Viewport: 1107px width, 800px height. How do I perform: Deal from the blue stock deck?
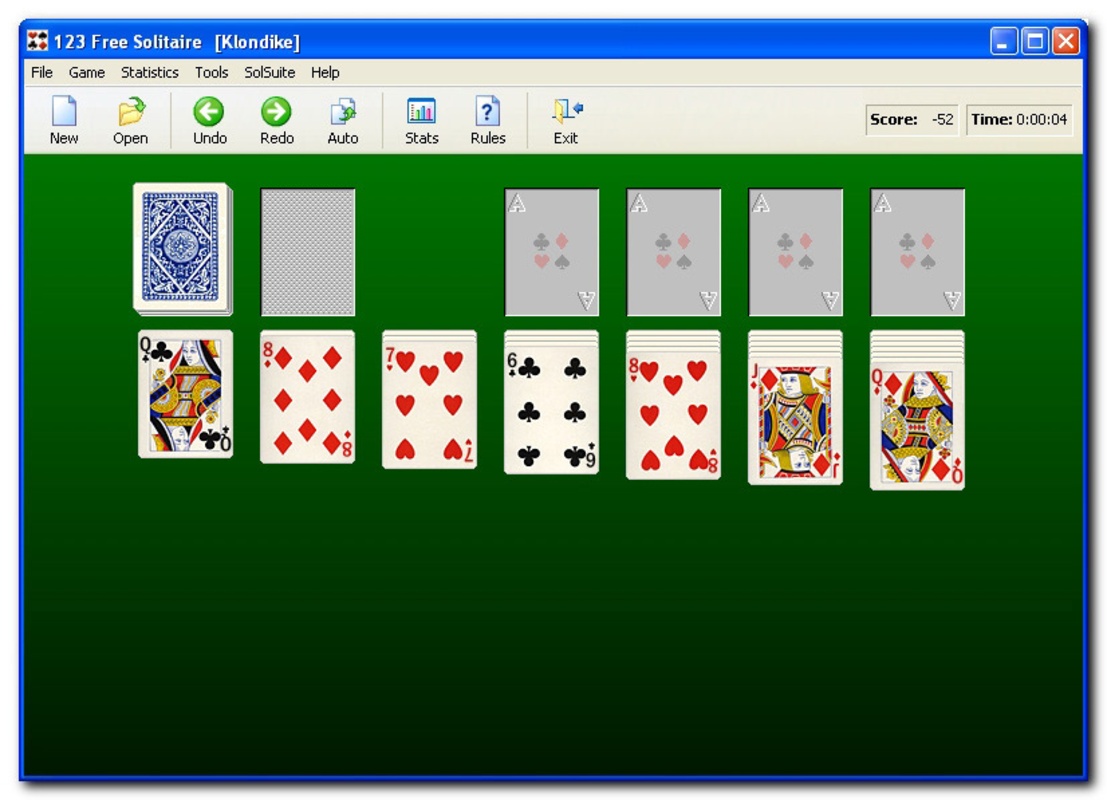183,249
